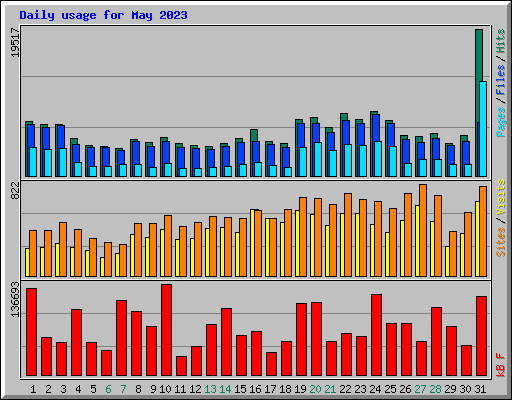The image size is (512, 400).
Task: Click the 136693 axis label
Action: click(15, 299)
